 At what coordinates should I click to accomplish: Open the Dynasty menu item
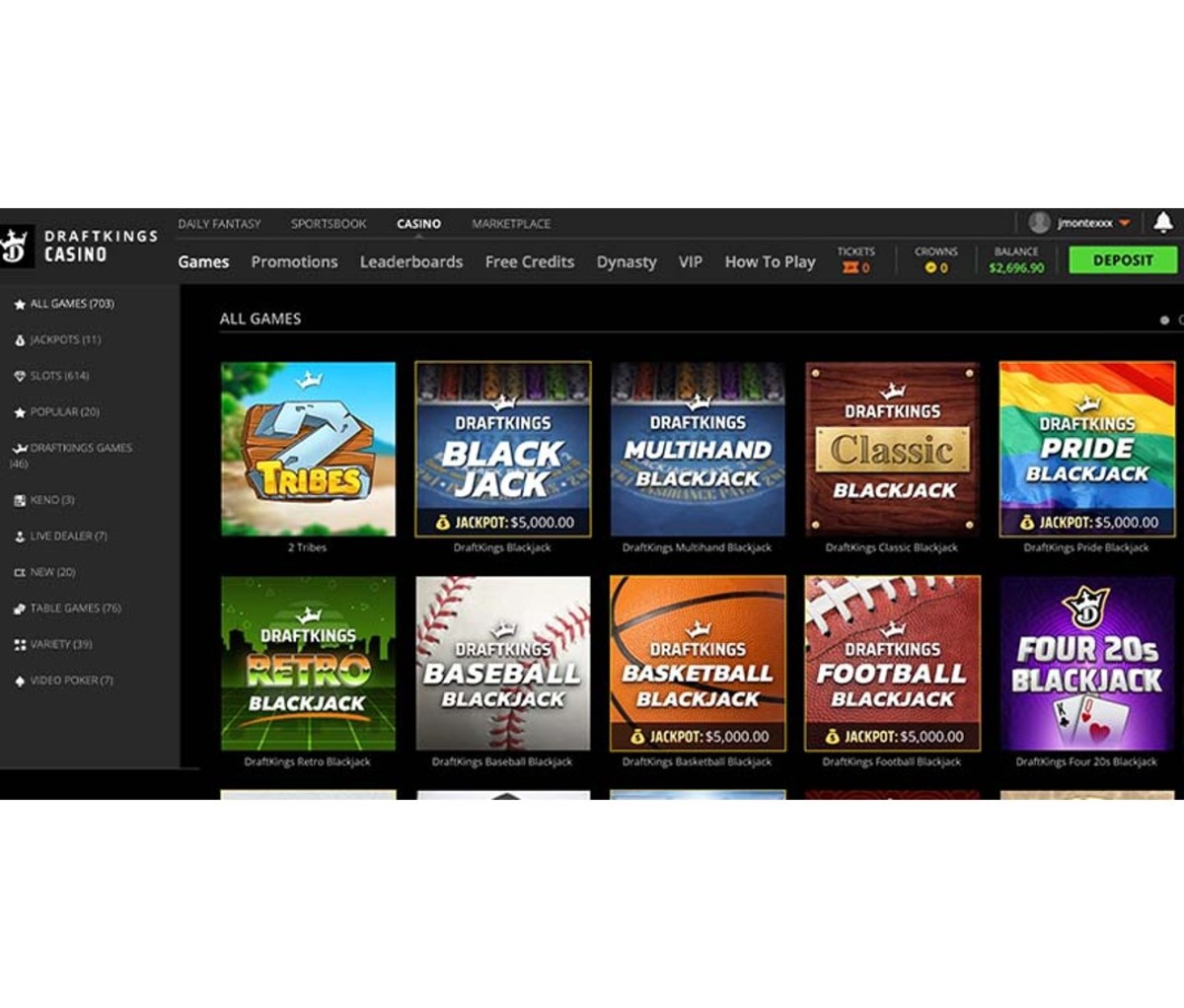[x=627, y=262]
